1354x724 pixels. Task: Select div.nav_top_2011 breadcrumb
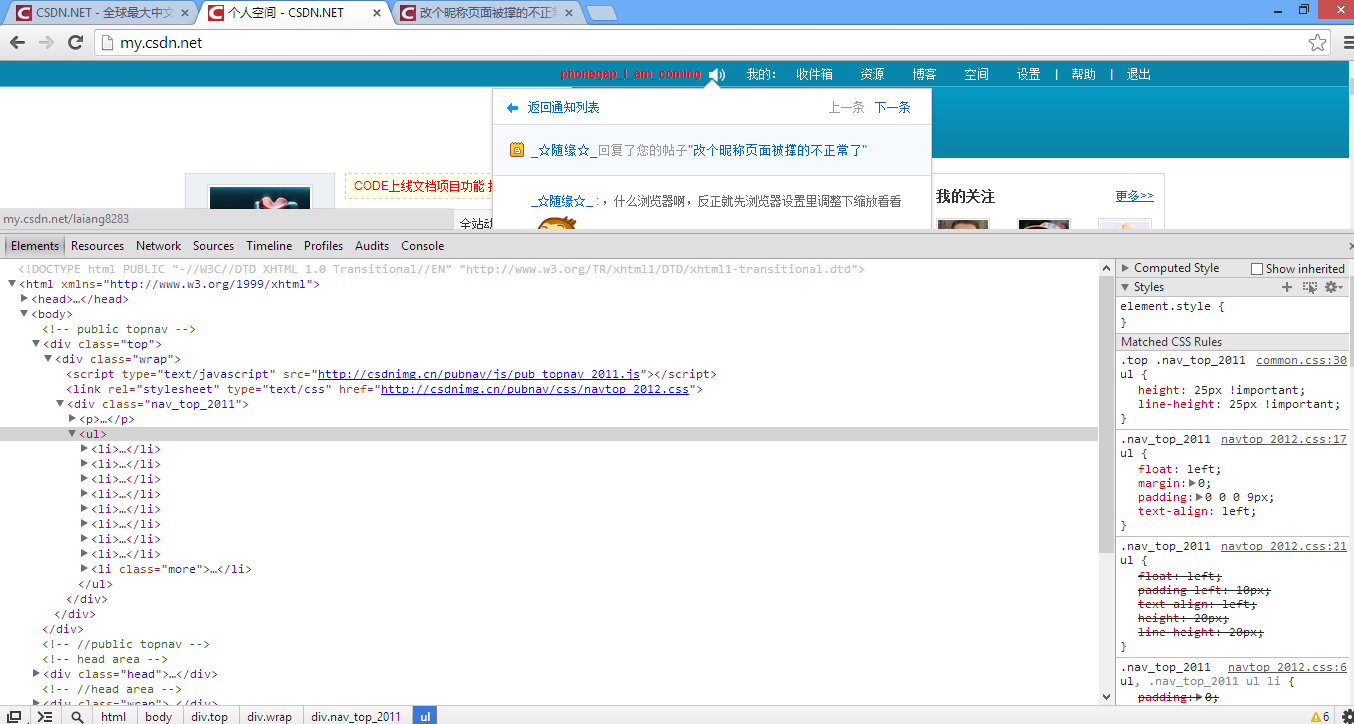click(355, 717)
